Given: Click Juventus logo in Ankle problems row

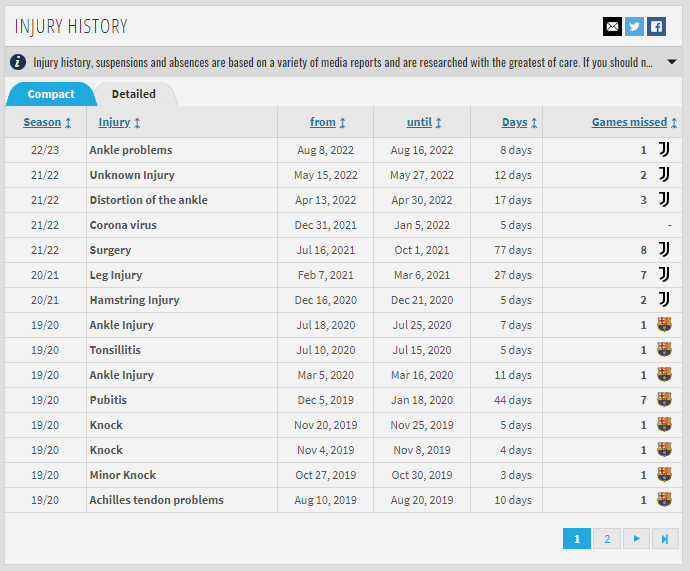Looking at the screenshot, I should (664, 150).
